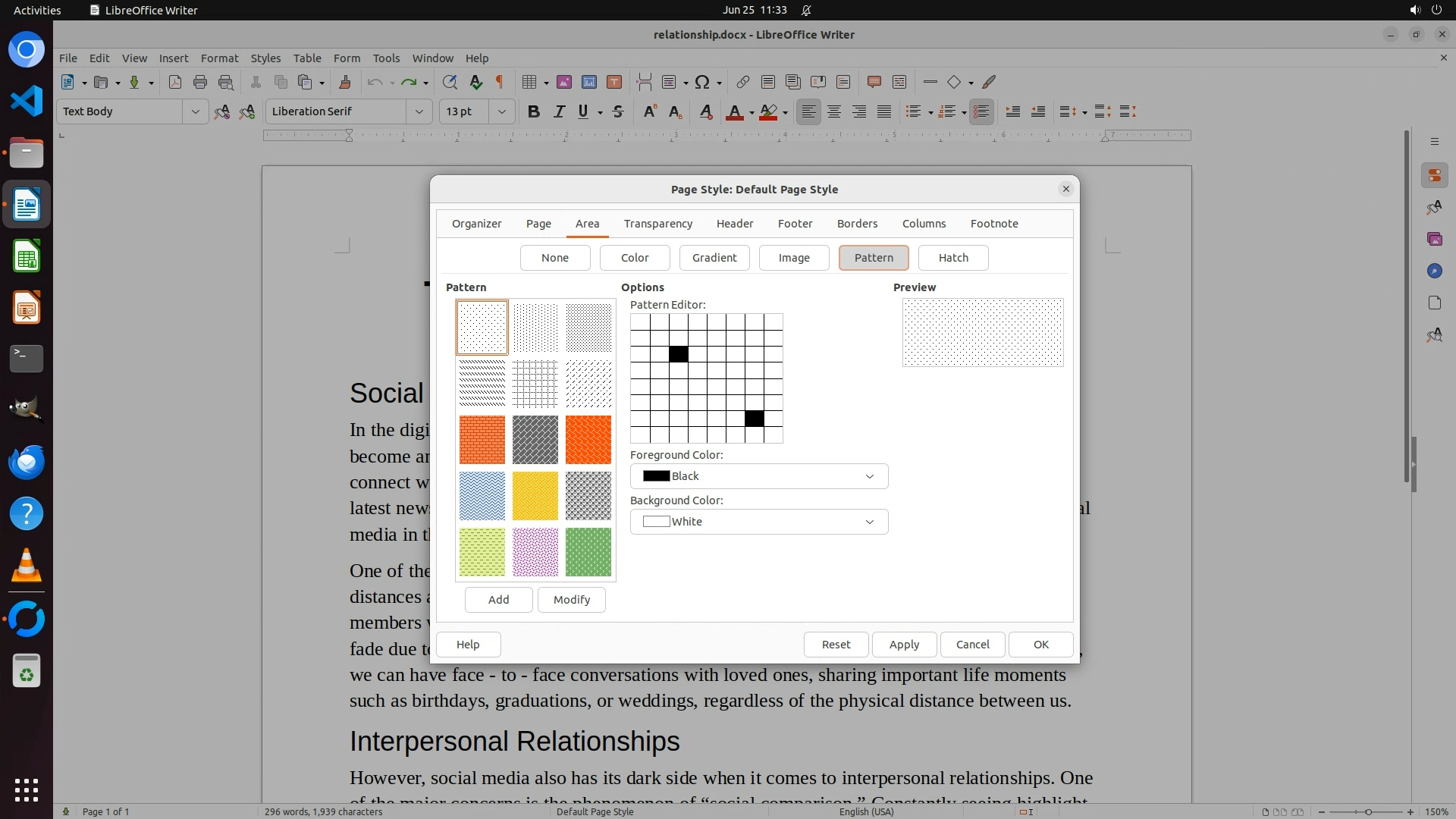Toggle the Pattern fill type button

(x=874, y=258)
